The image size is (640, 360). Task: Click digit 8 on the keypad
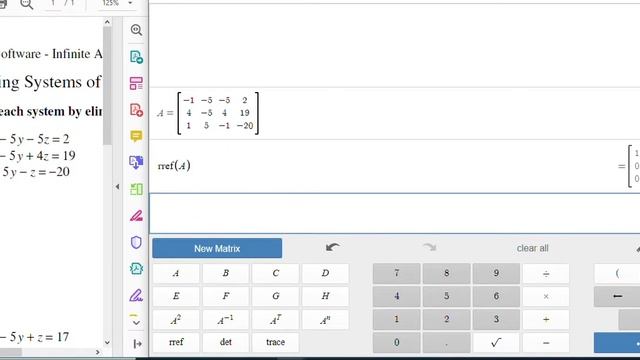447,273
